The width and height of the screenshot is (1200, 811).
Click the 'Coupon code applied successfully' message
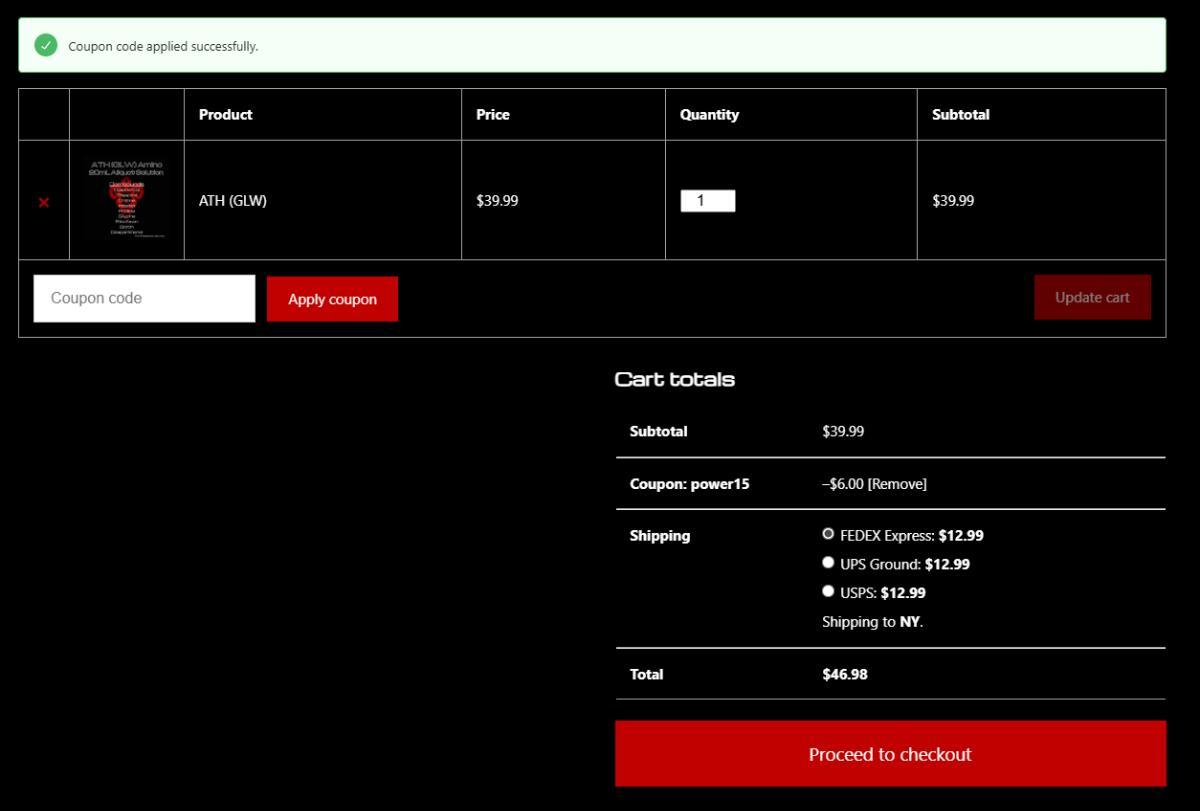163,46
